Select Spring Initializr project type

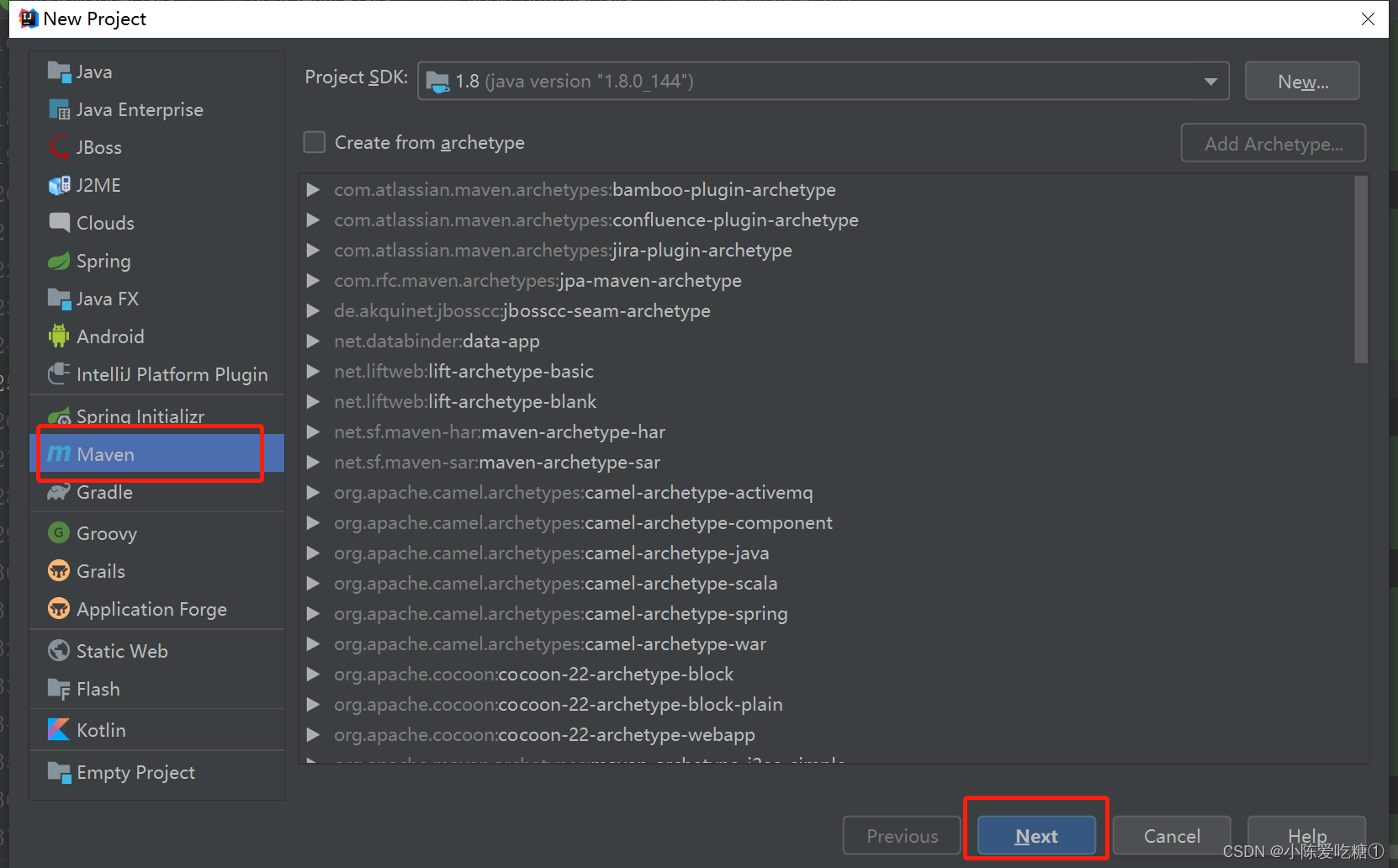157,415
